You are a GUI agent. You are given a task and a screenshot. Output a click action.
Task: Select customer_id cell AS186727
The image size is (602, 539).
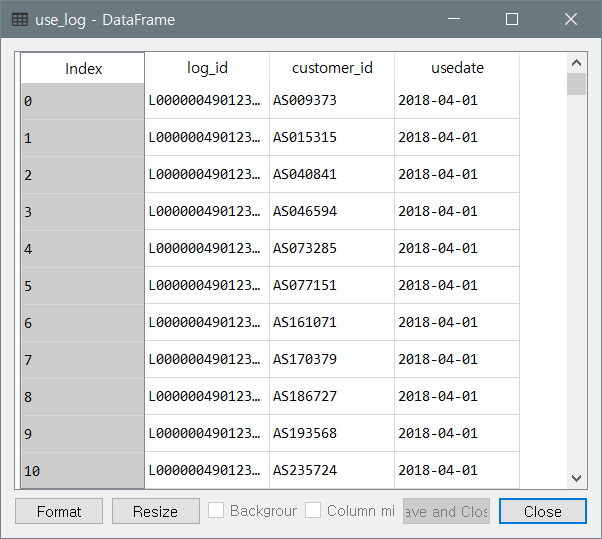coord(332,396)
